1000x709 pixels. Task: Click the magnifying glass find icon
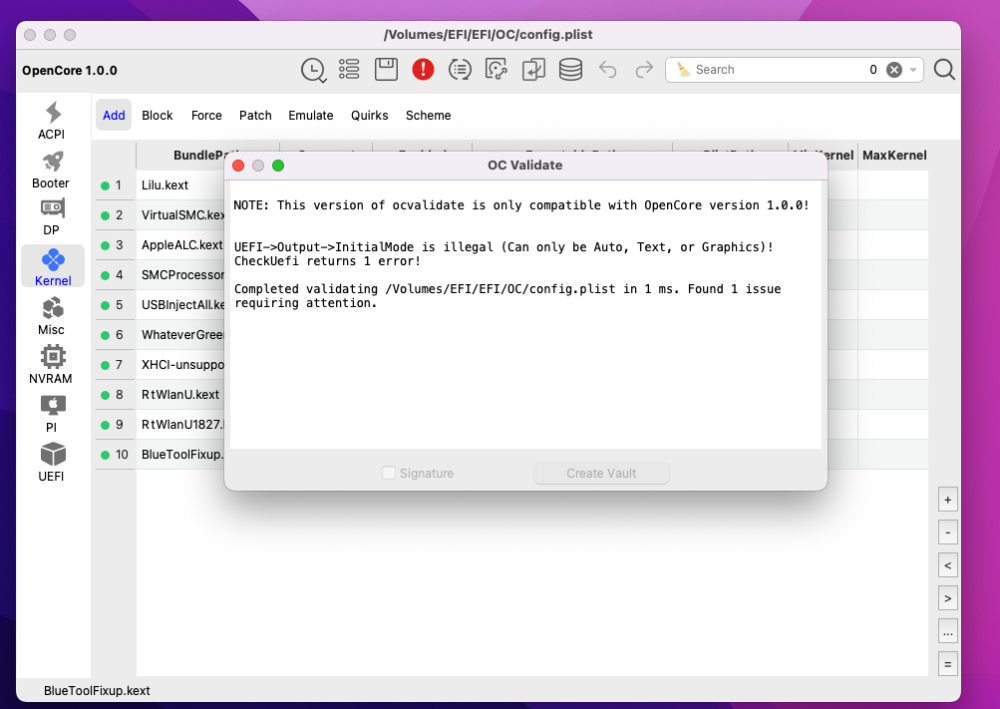click(944, 69)
